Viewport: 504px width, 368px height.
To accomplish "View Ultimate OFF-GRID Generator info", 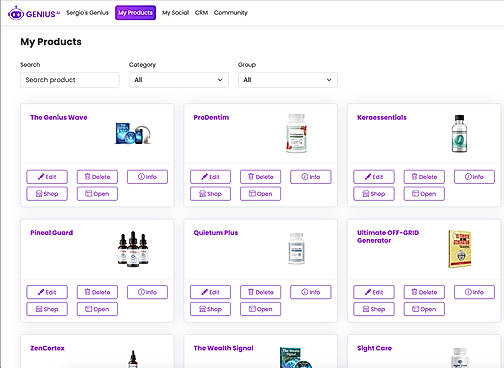I will pos(474,292).
